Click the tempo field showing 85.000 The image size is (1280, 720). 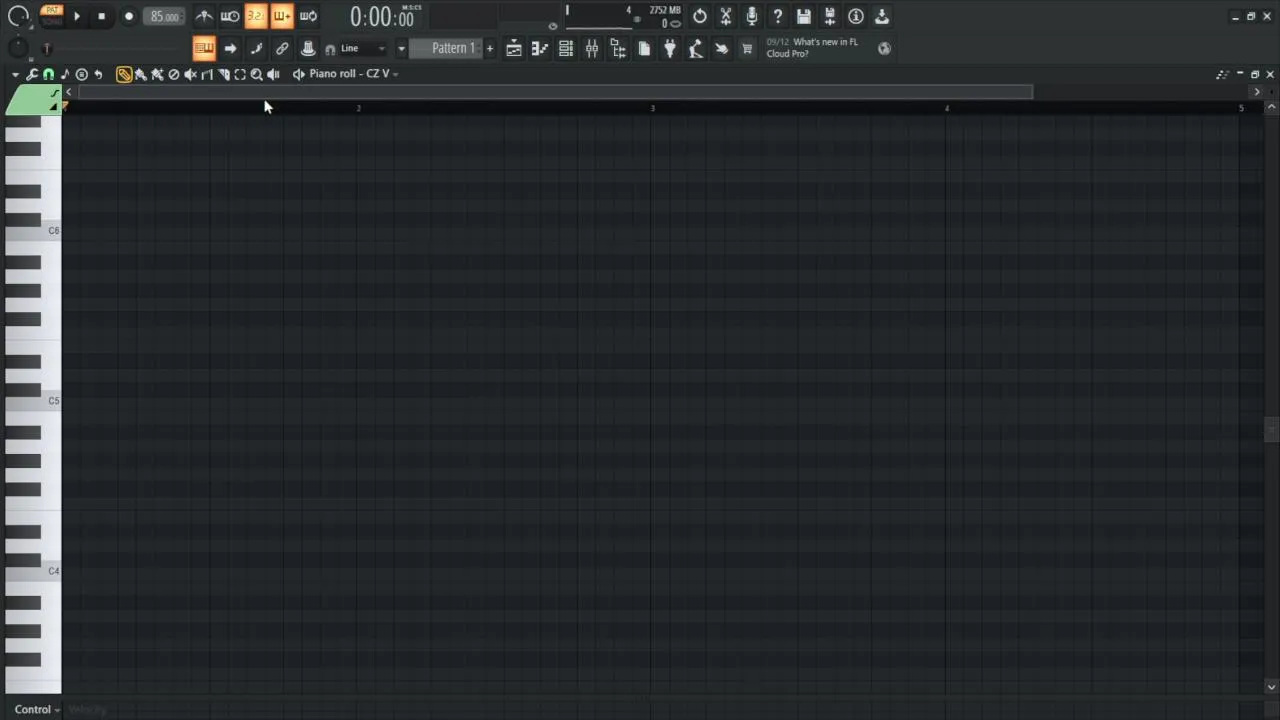(x=164, y=16)
